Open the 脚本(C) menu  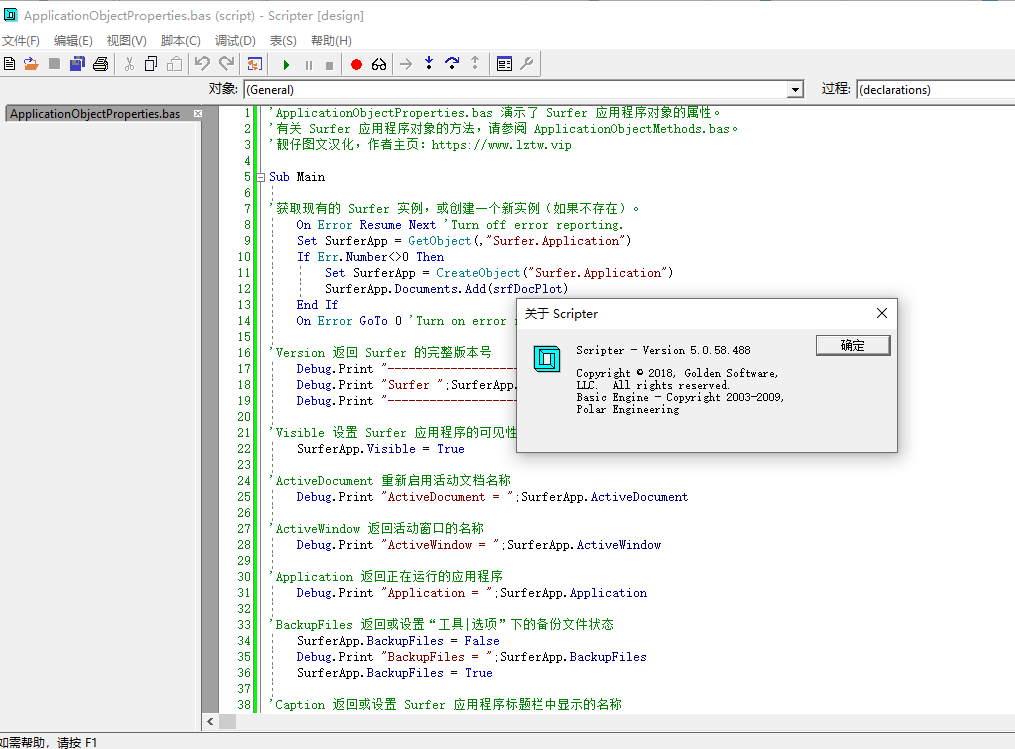point(181,41)
